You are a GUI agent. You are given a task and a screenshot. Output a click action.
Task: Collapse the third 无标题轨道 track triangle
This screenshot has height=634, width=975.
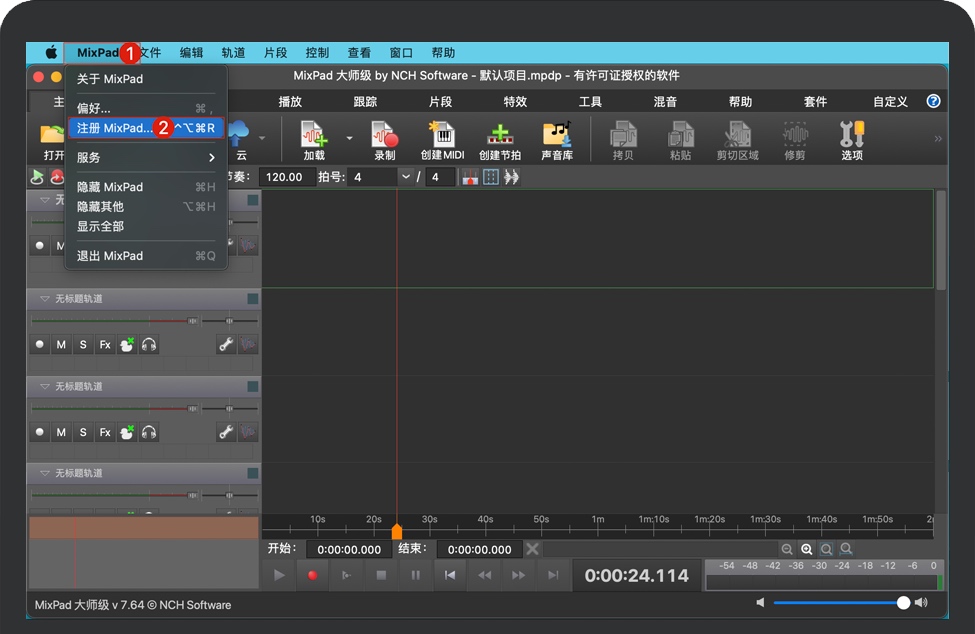click(x=45, y=387)
